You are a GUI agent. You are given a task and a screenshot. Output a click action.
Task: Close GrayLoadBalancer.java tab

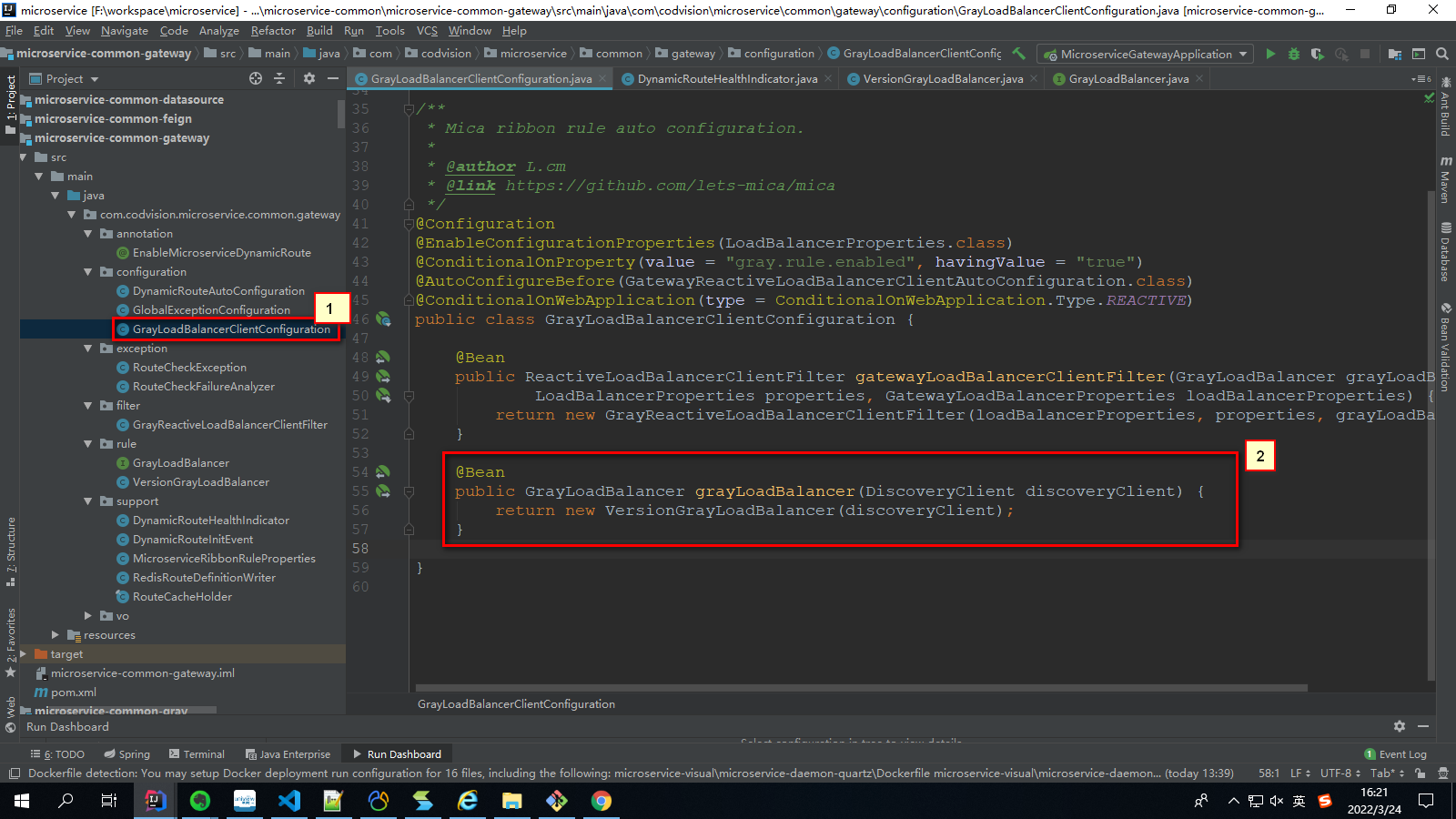(x=1199, y=79)
